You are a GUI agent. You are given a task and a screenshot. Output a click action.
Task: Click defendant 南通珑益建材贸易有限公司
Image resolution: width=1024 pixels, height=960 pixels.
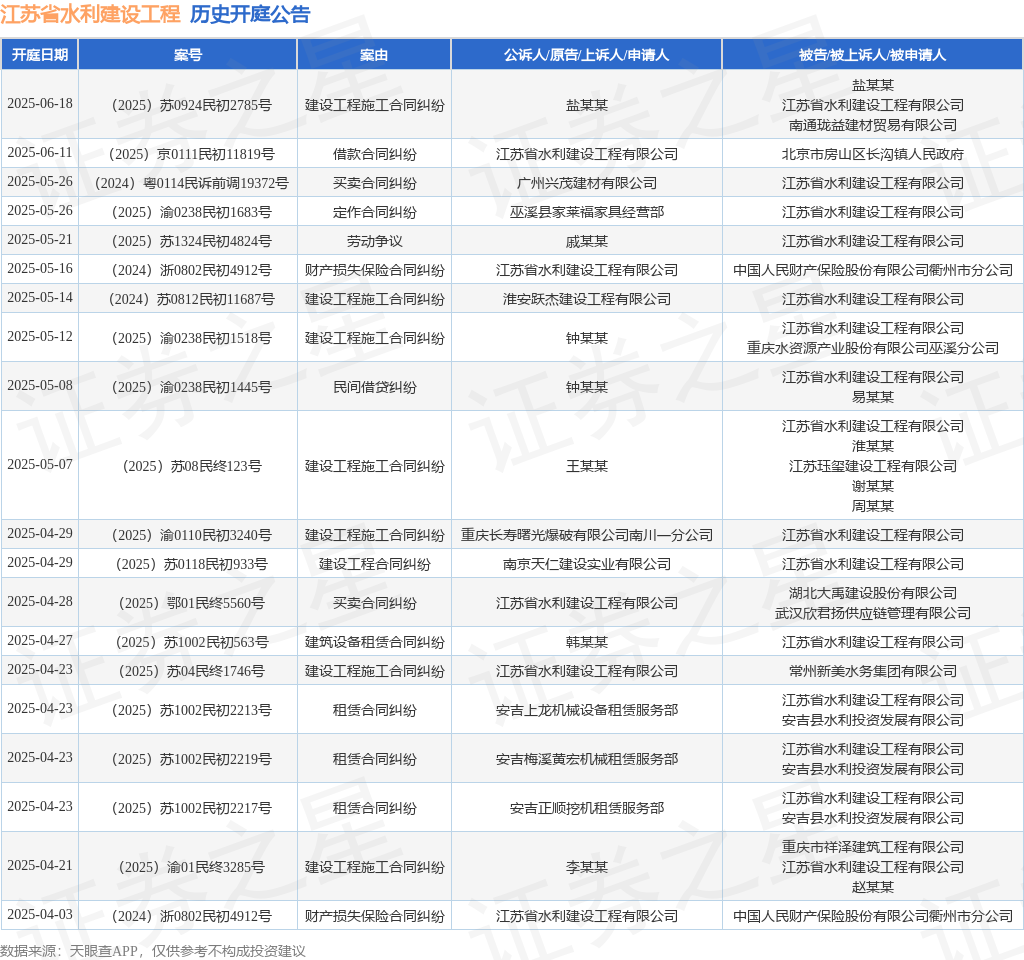(872, 125)
